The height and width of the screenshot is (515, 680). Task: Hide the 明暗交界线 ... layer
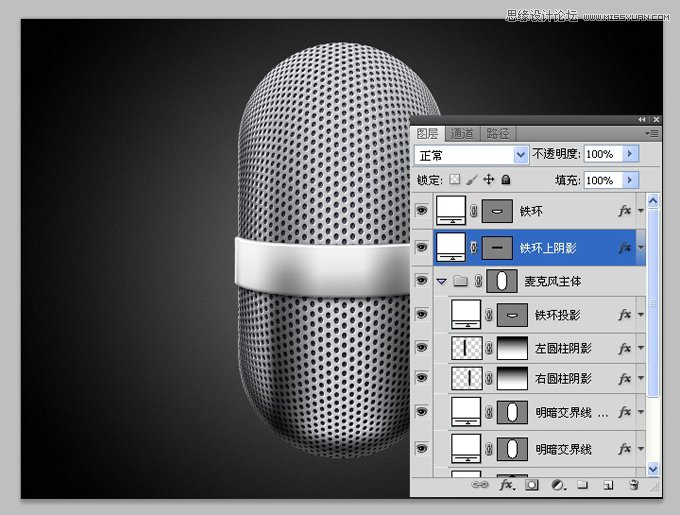pos(422,411)
